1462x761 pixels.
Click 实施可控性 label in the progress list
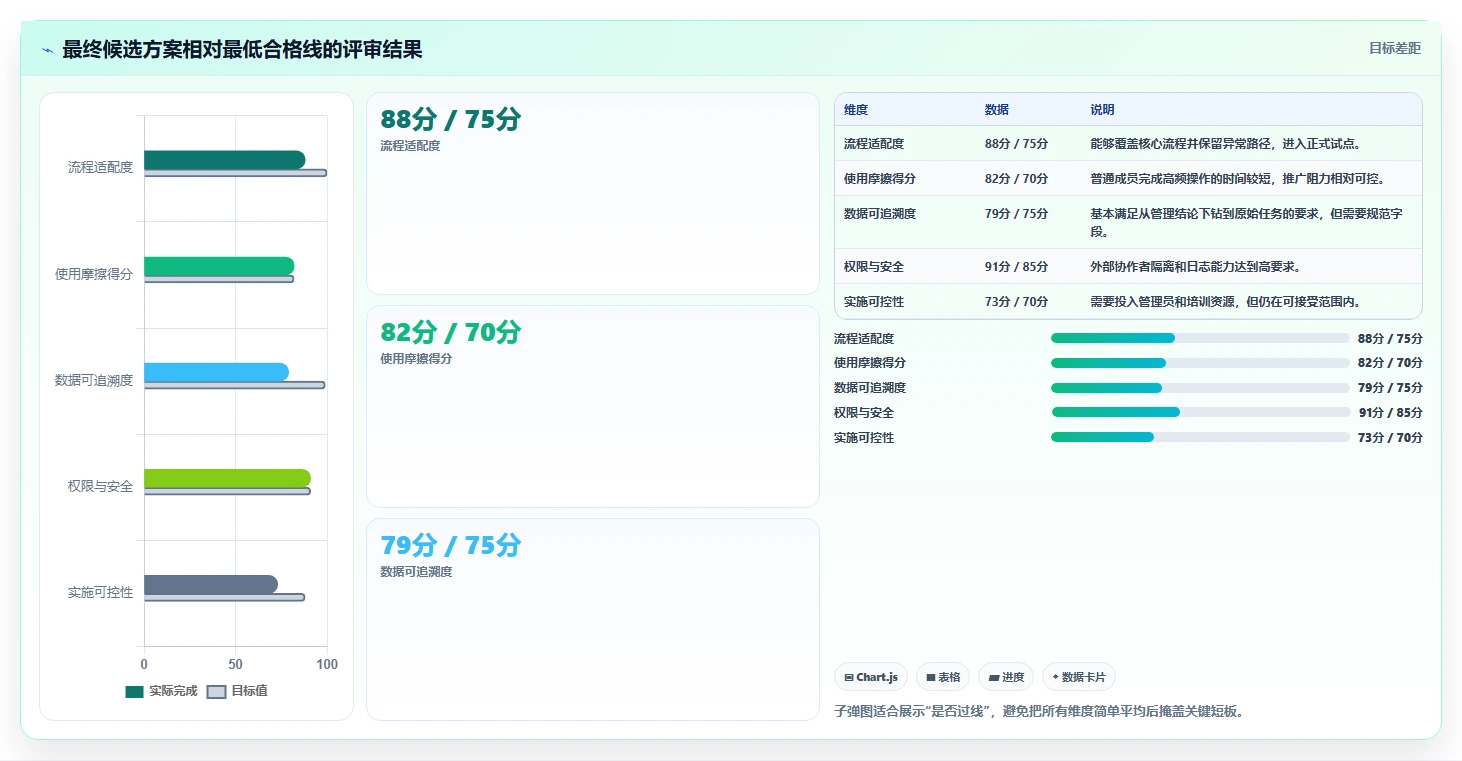tap(864, 438)
